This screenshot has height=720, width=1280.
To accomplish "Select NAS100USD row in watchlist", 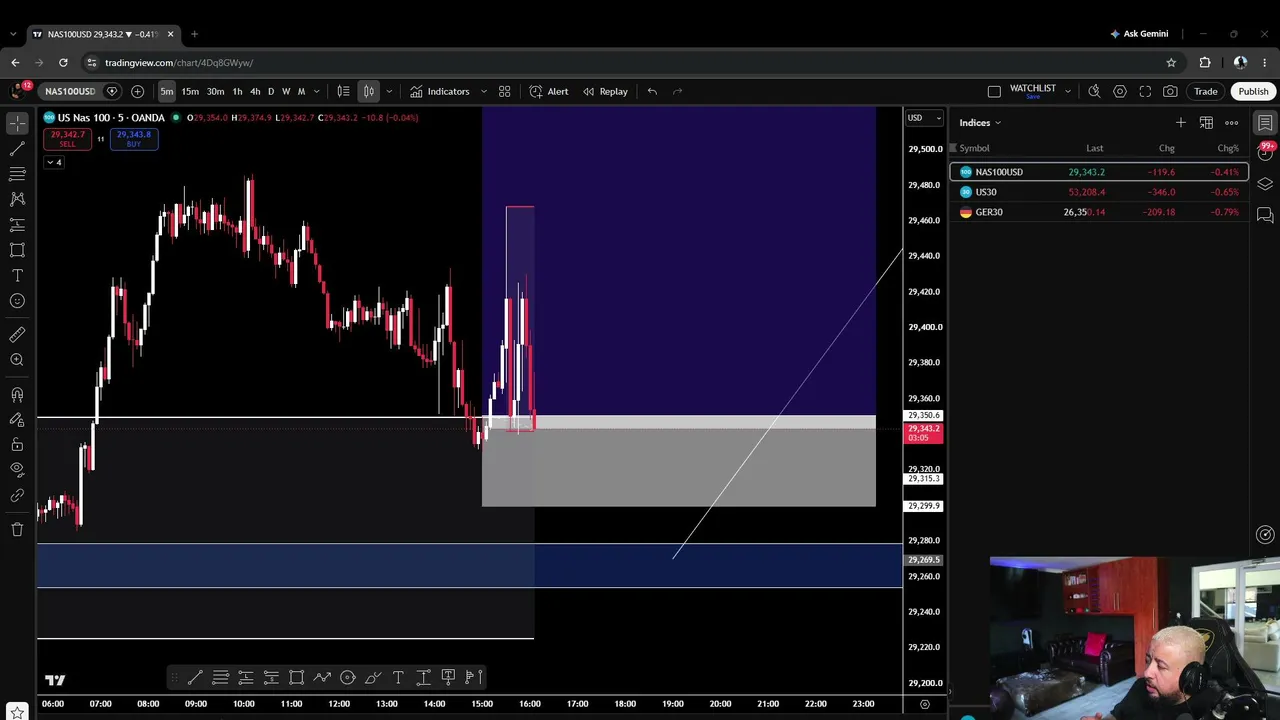I will (1099, 172).
